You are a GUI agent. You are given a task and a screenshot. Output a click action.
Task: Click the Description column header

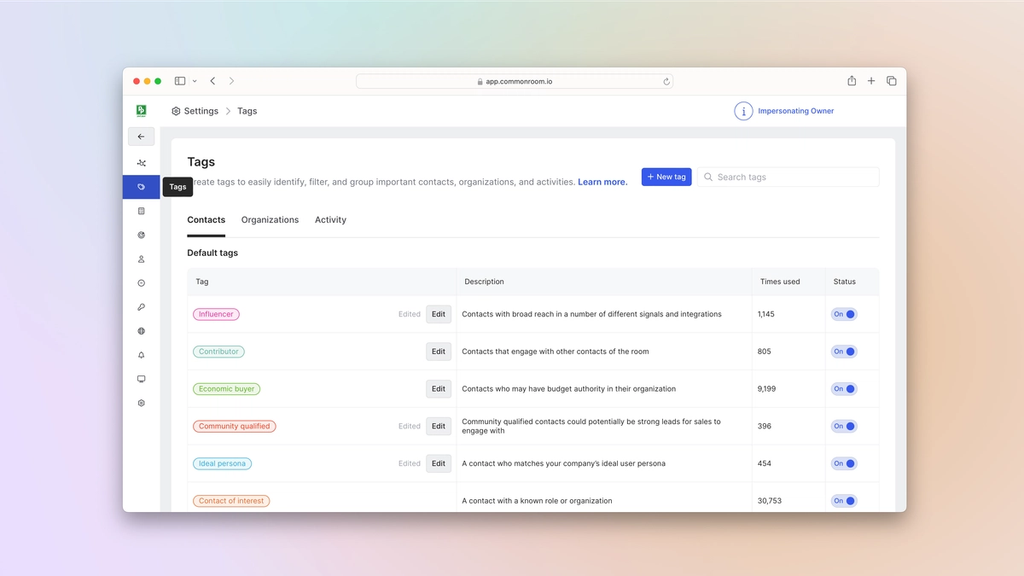[x=484, y=281]
